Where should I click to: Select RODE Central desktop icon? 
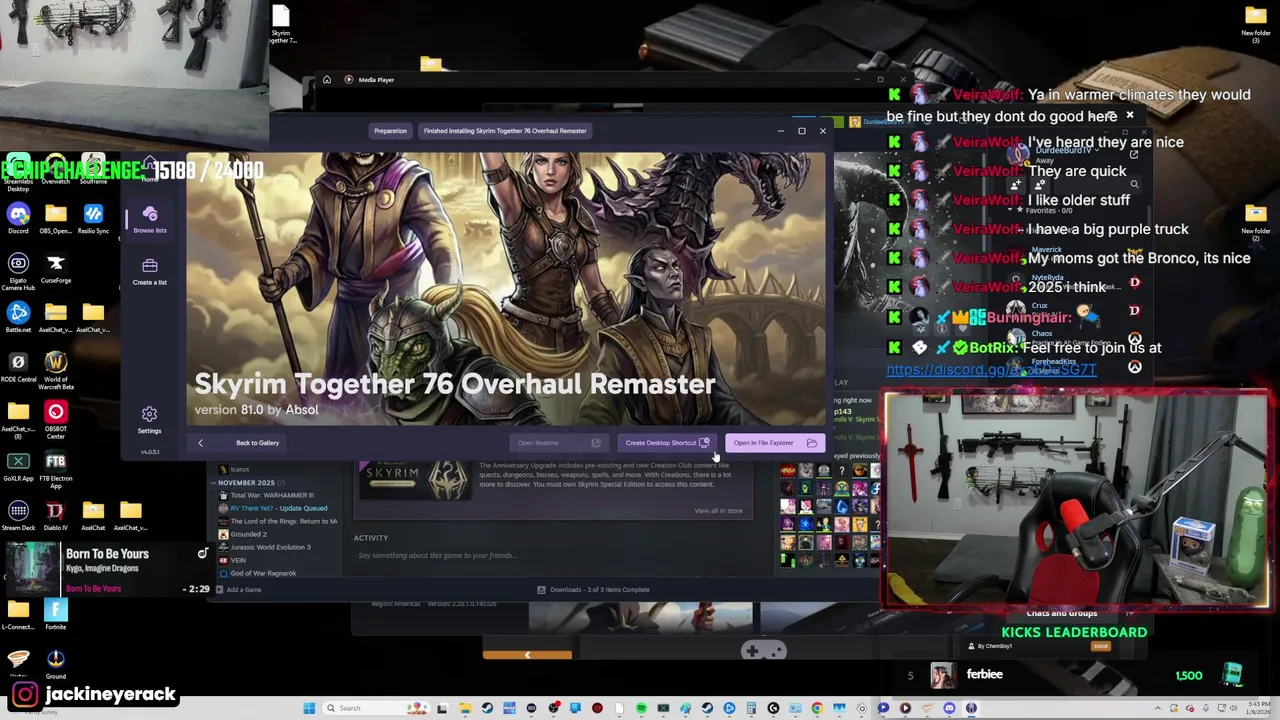(x=18, y=367)
